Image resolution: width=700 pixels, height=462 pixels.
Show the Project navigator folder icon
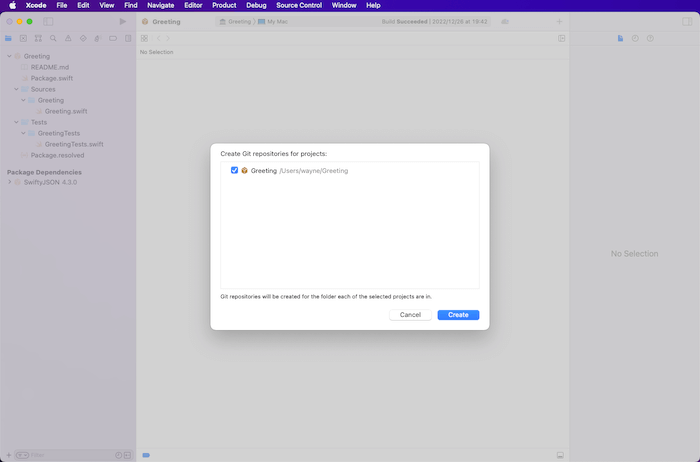(8, 38)
